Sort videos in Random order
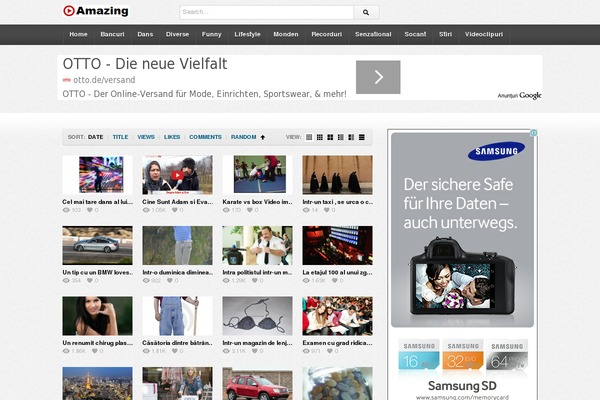600x400 pixels. [242, 137]
